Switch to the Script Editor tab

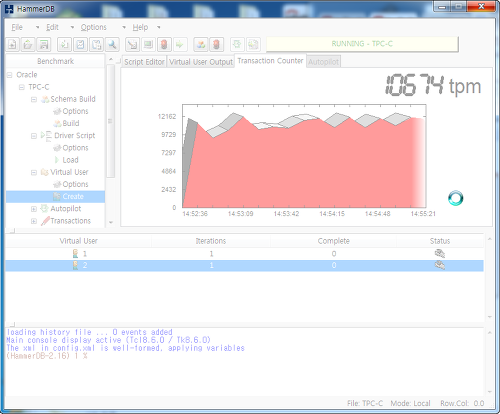click(x=144, y=62)
